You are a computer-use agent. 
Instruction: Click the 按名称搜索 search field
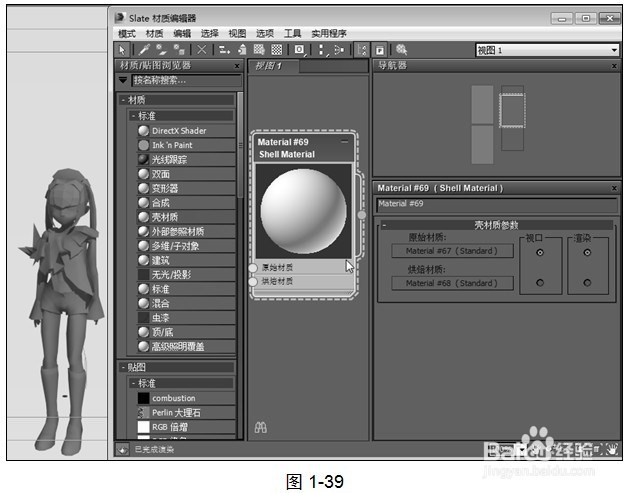[187, 80]
